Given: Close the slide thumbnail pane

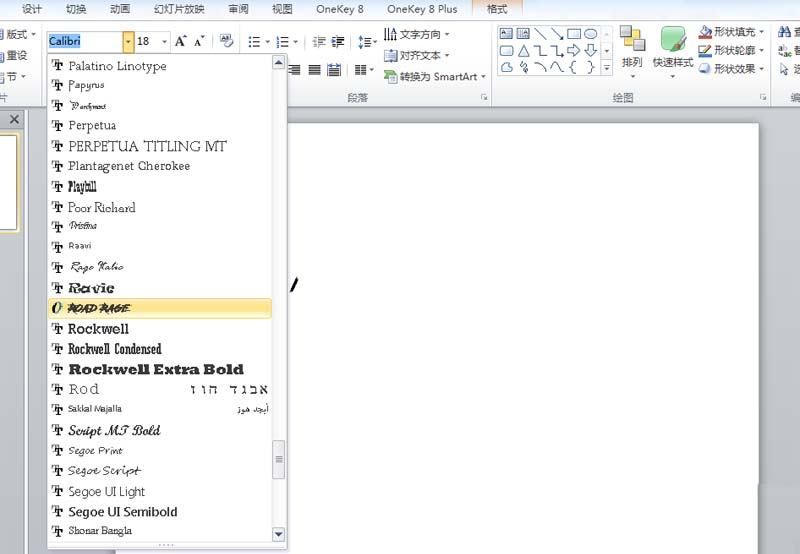Looking at the screenshot, I should [14, 119].
